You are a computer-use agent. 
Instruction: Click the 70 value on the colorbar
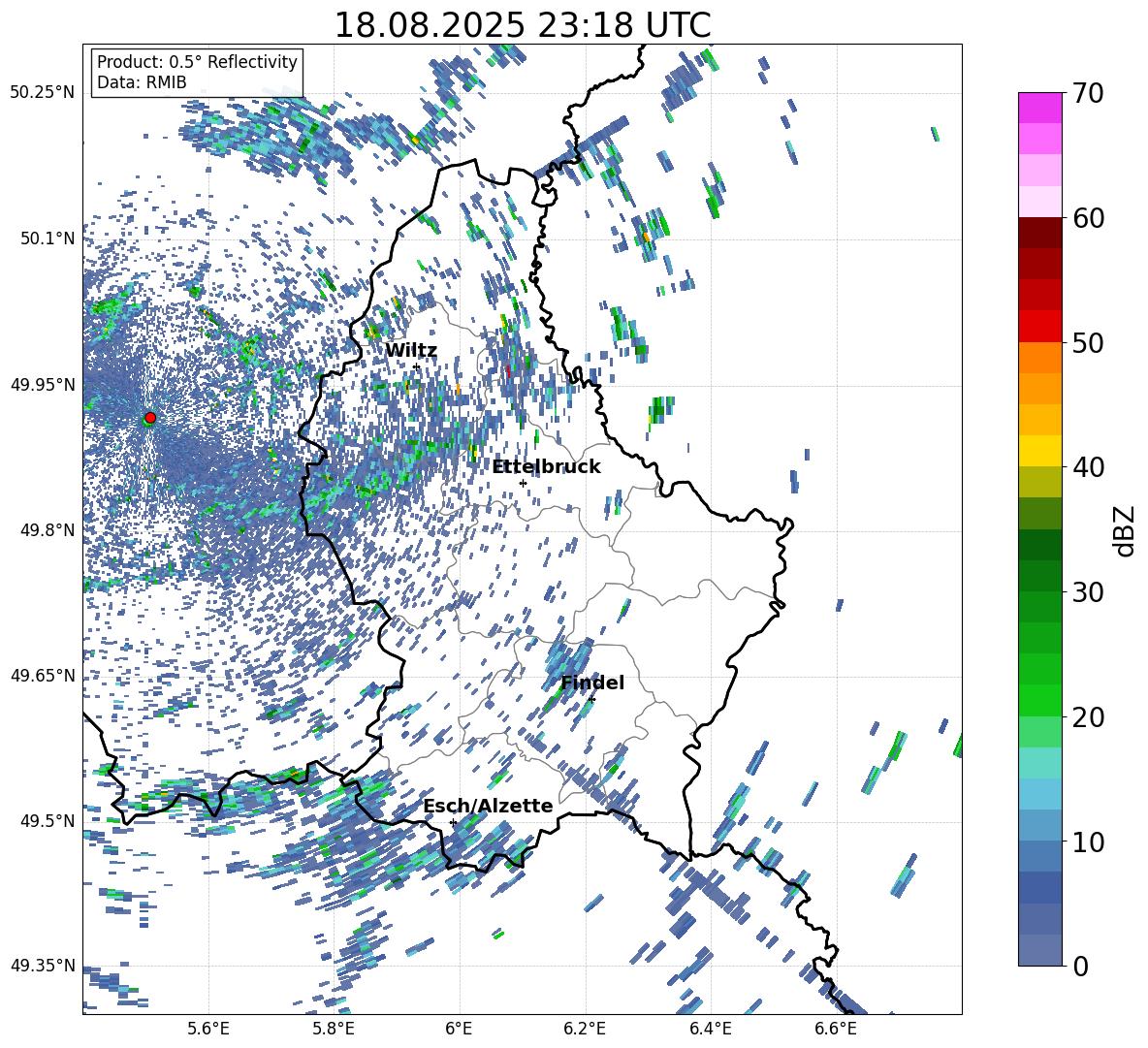click(x=1088, y=94)
